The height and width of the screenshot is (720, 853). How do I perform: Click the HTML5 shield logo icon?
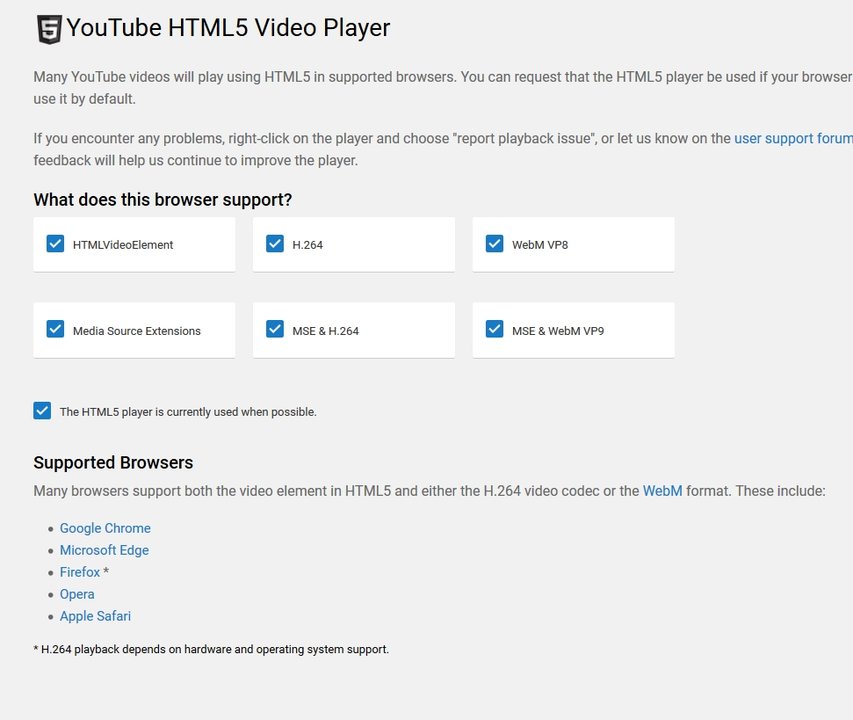(49, 29)
